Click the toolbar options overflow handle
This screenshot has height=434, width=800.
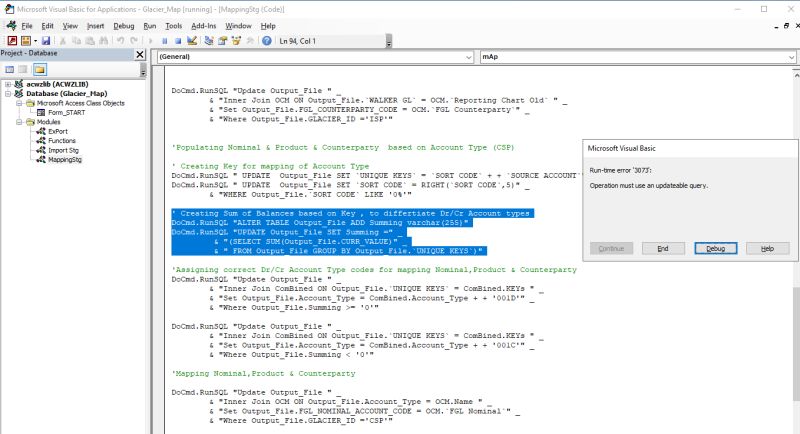(x=389, y=41)
